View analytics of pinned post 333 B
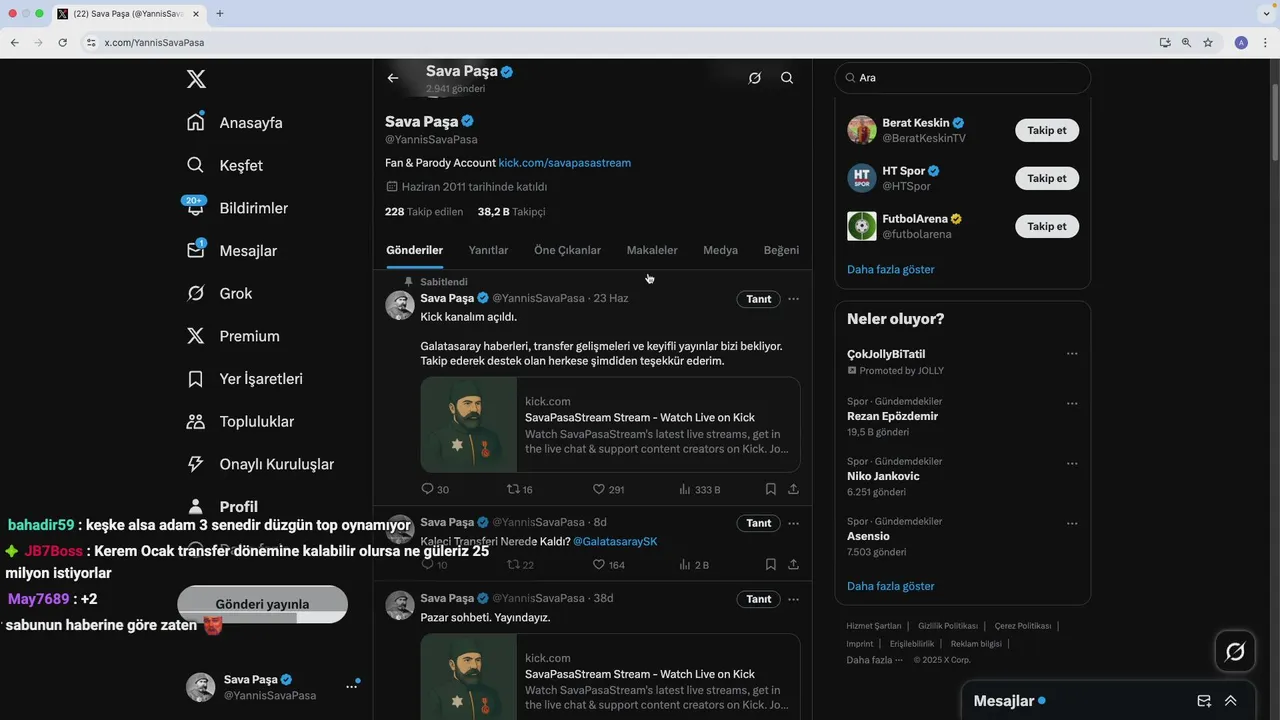 point(699,489)
